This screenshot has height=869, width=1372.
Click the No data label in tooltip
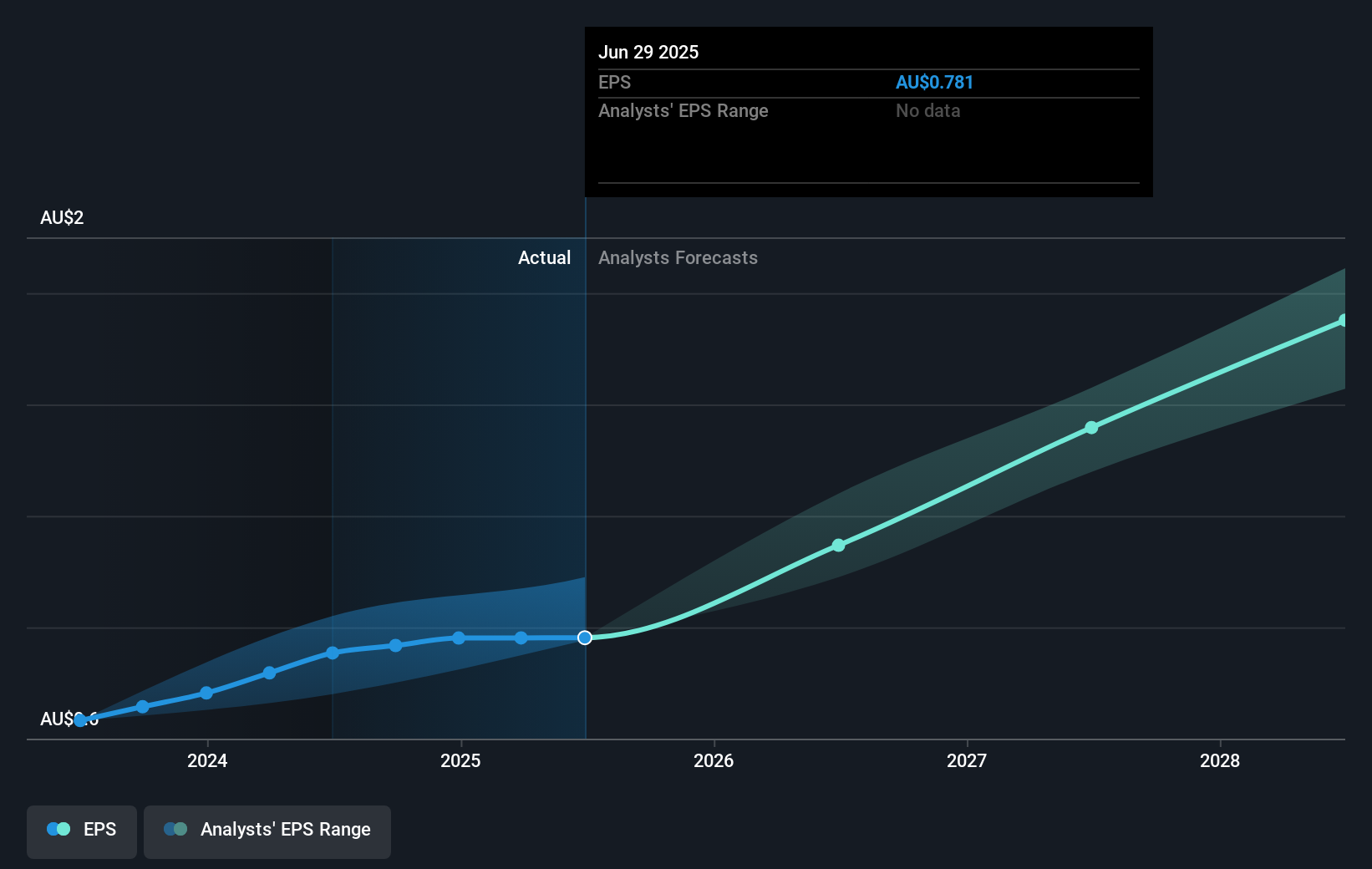(x=927, y=110)
